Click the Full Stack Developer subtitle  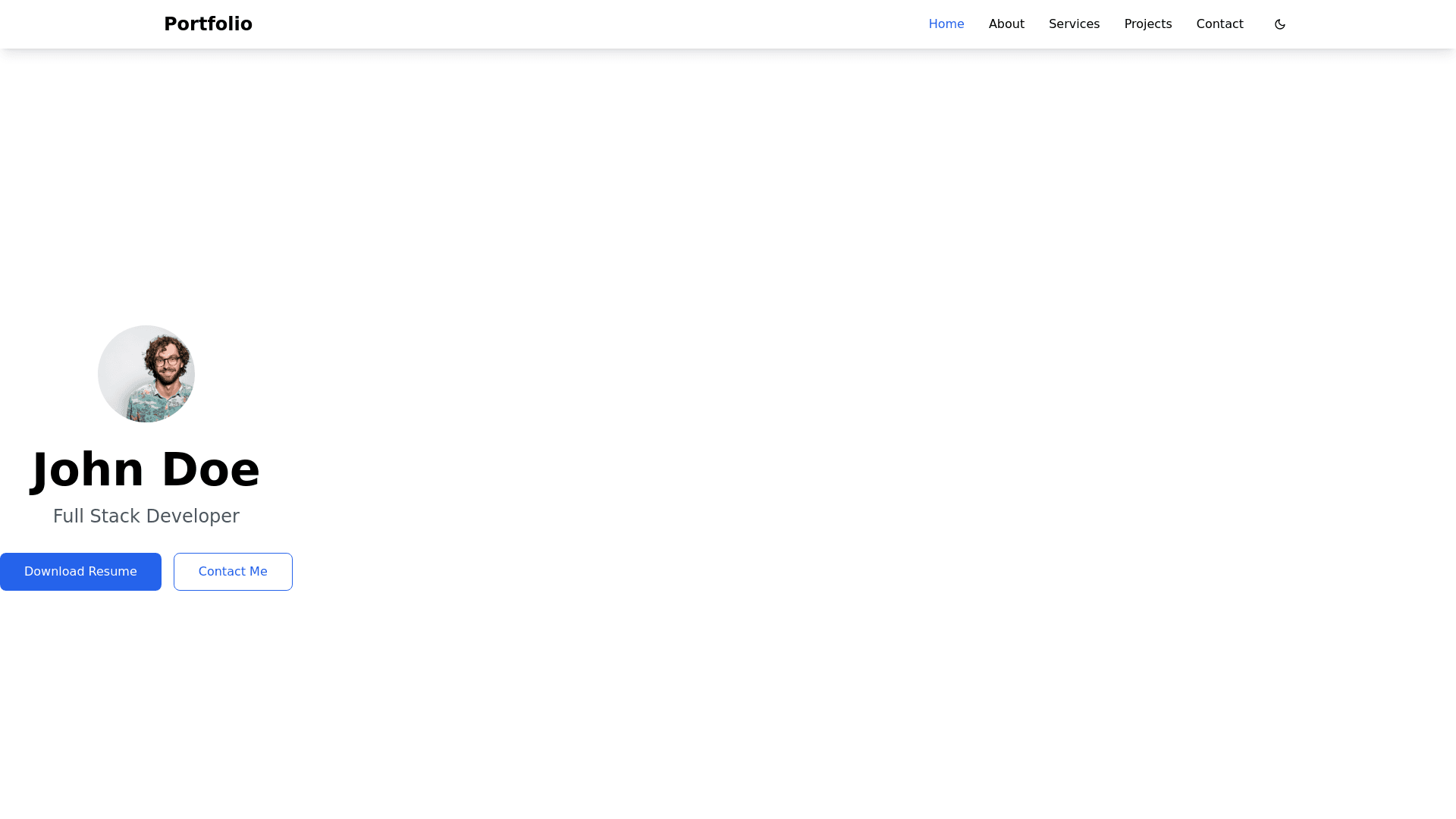click(146, 516)
